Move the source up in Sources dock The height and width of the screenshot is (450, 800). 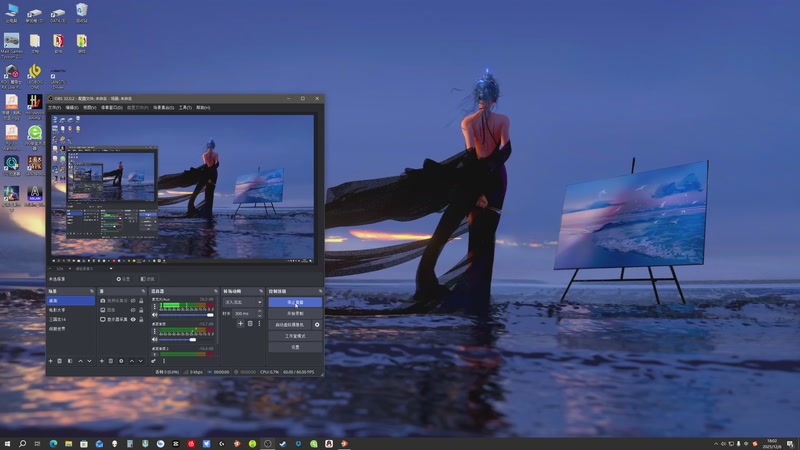pos(132,361)
